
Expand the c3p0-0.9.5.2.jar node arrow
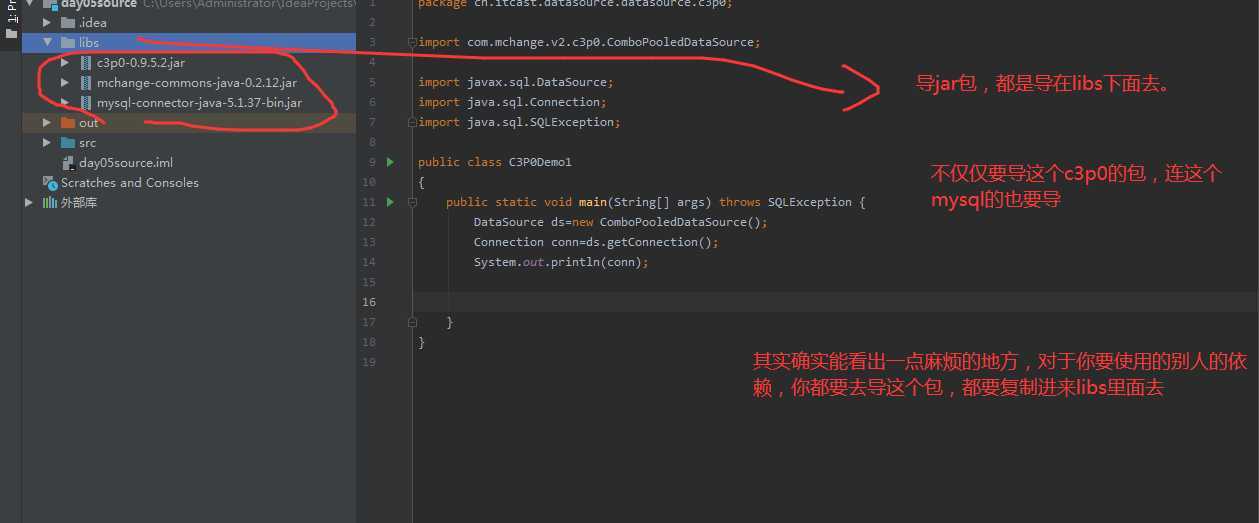point(65,62)
